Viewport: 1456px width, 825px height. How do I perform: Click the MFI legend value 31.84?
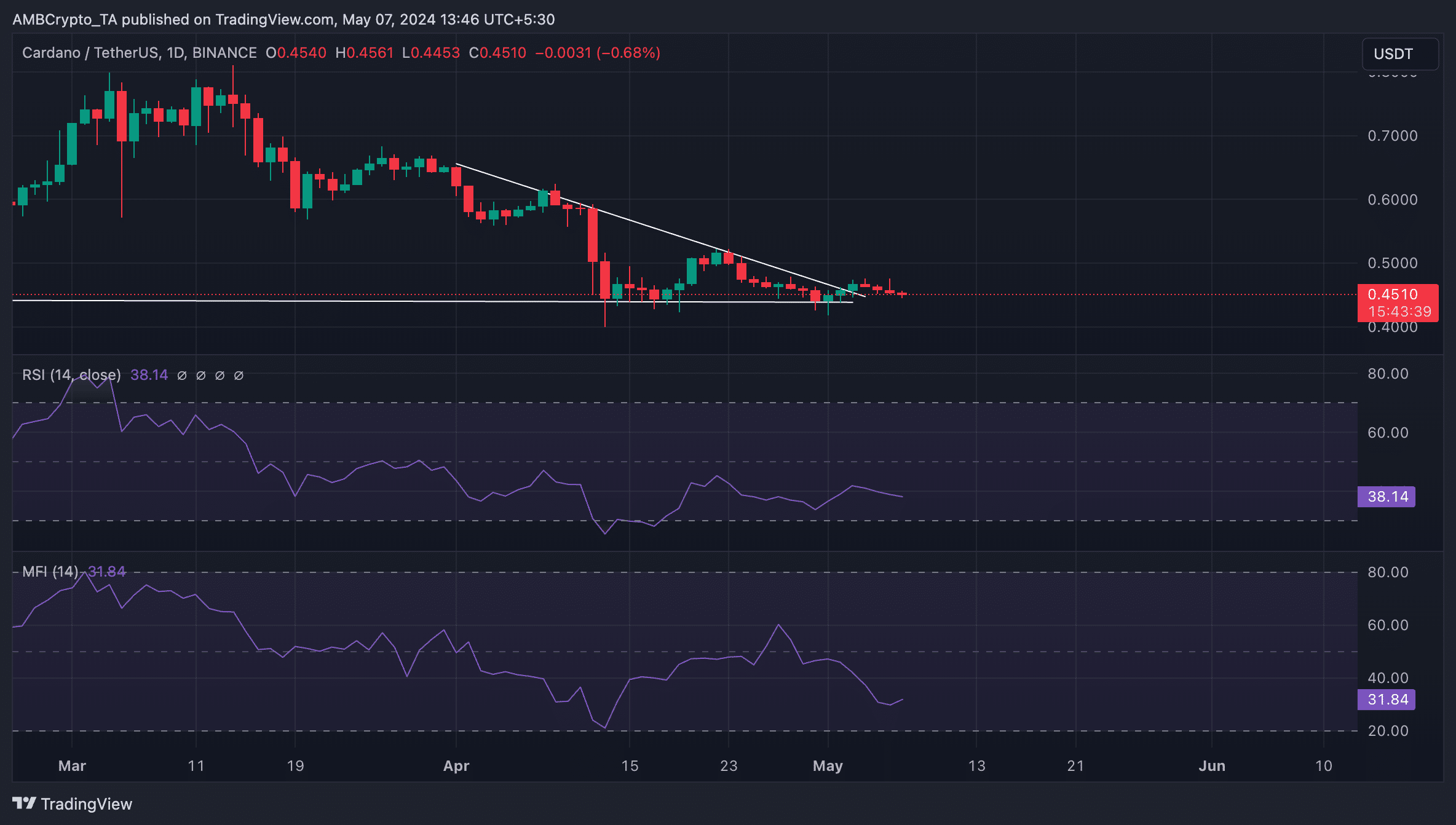click(107, 572)
